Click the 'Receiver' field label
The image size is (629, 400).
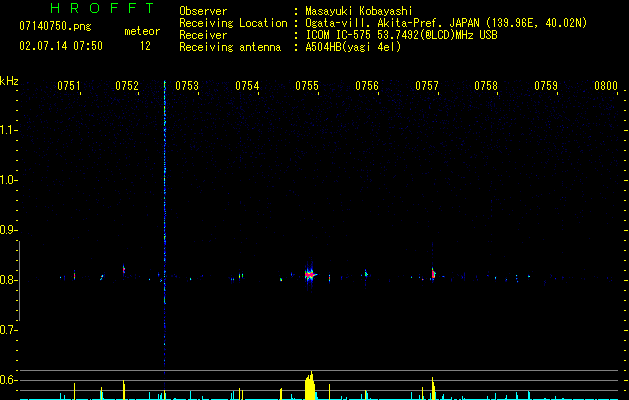pos(203,35)
